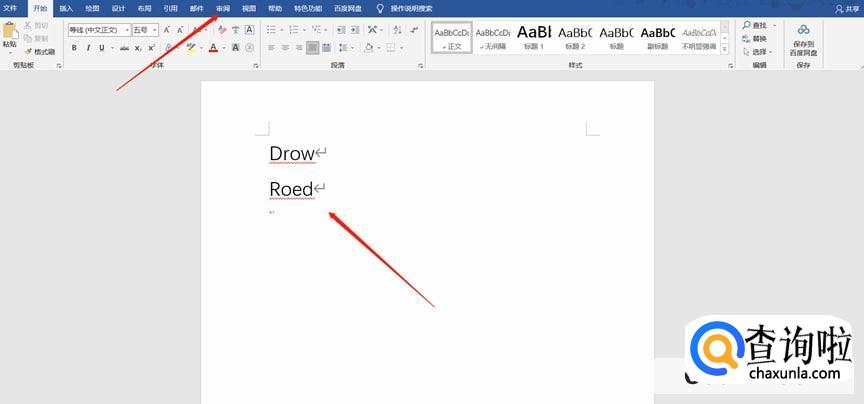The height and width of the screenshot is (404, 864).
Task: Open the 帮助 (Help) tab
Action: (x=275, y=9)
